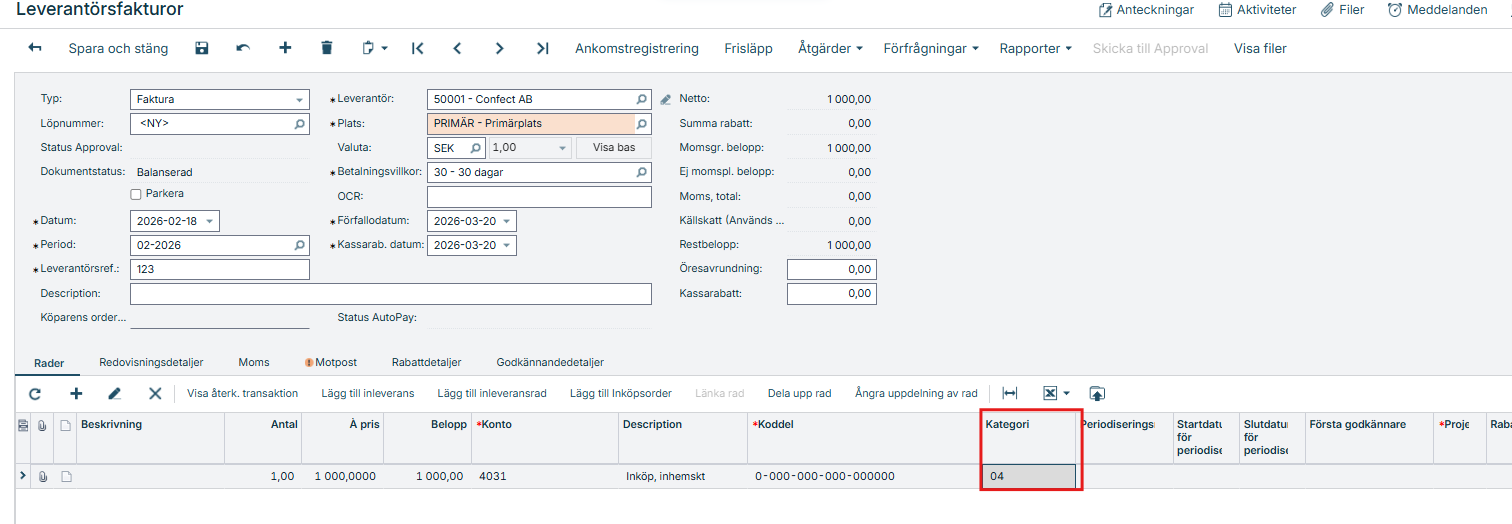
Task: Click fit columns width icon in grid
Action: 1010,394
